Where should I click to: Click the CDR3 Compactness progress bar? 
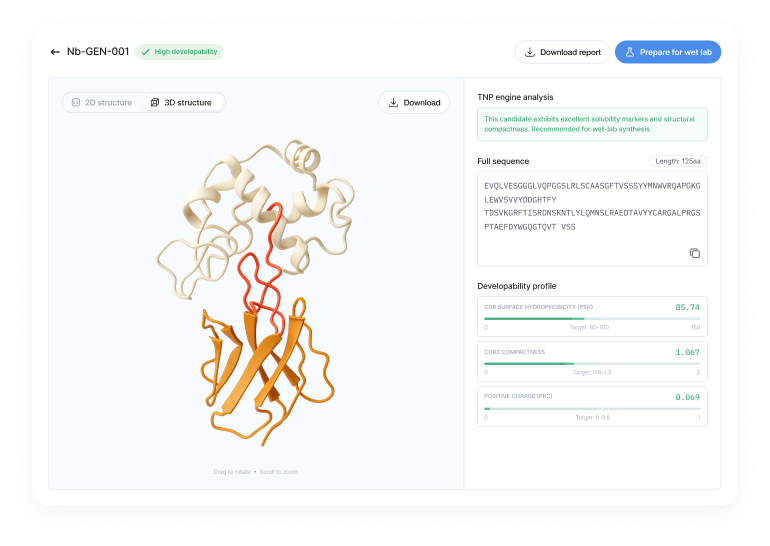[x=592, y=364]
